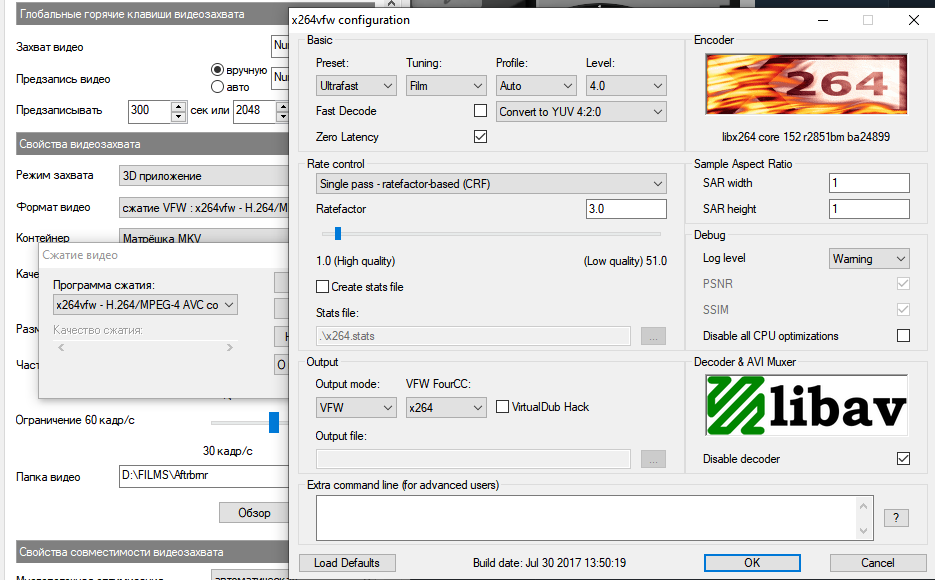Enable Disable all CPU optimizations

pos(903,336)
